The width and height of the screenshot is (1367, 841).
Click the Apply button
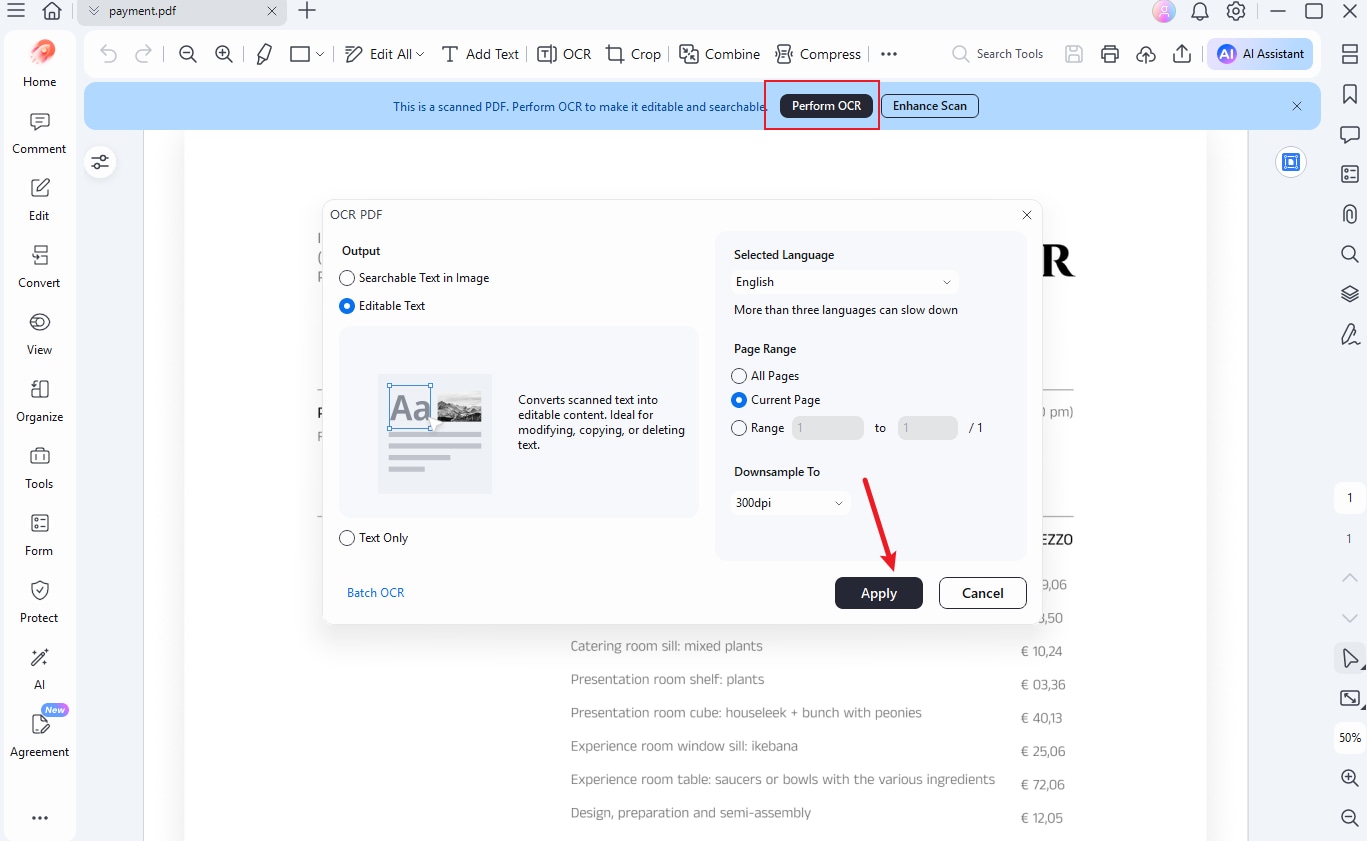[x=879, y=593]
